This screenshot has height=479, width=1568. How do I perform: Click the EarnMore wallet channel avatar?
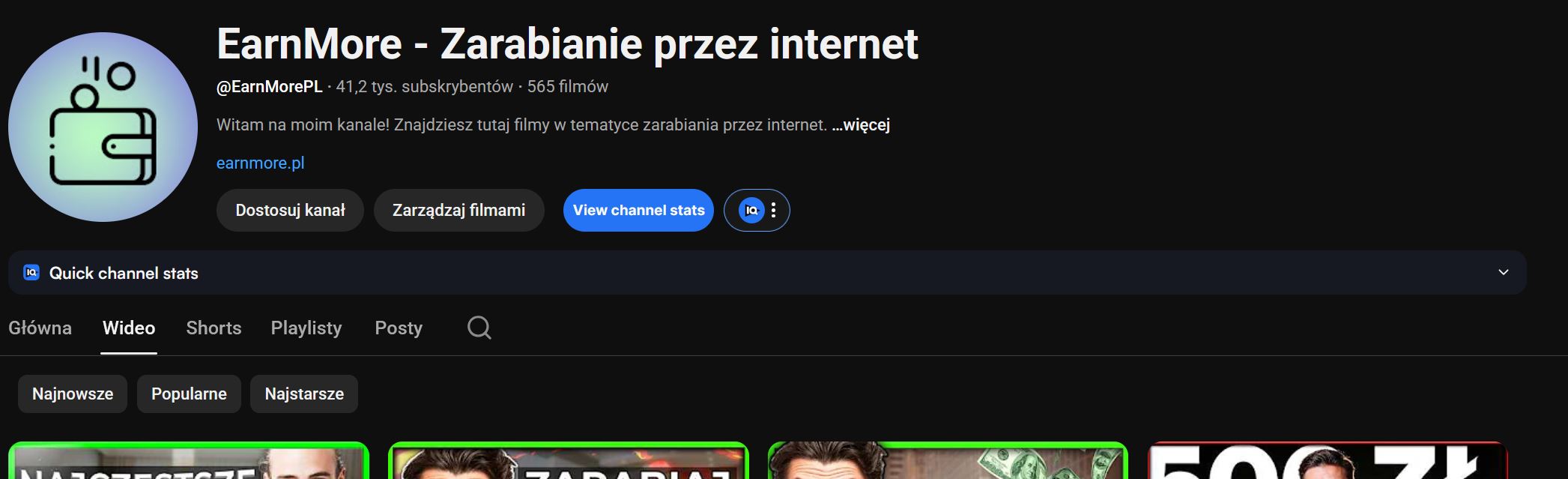103,127
